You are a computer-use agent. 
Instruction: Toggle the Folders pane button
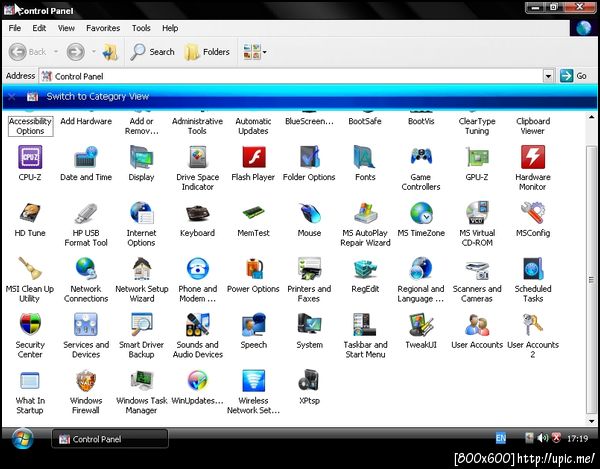(x=207, y=52)
